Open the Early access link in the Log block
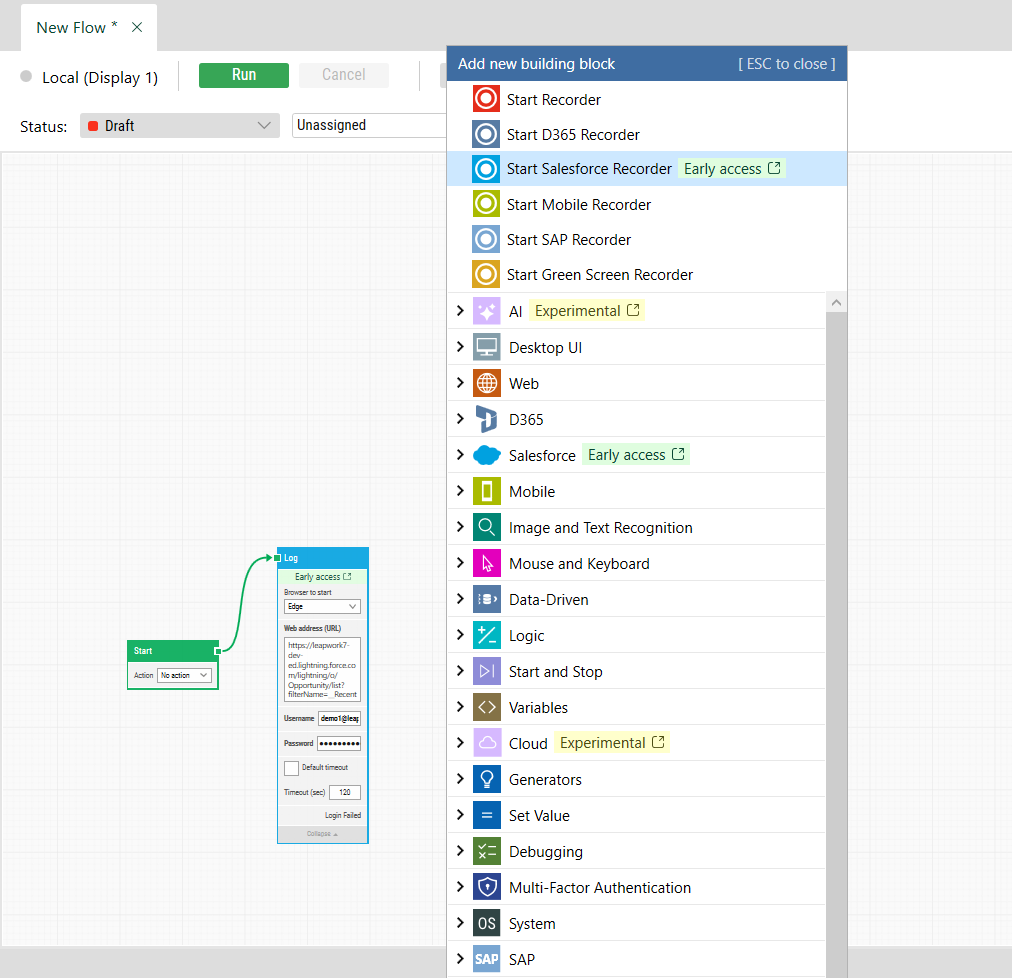Viewport: 1012px width, 978px height. [x=322, y=577]
